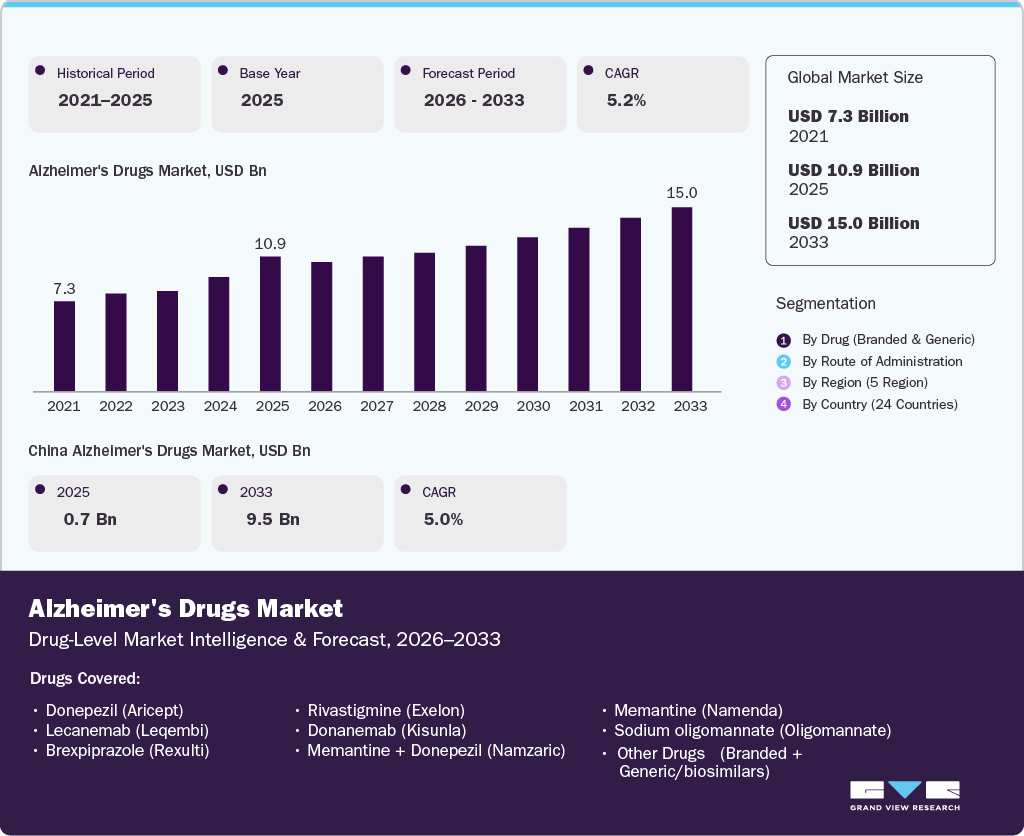The width and height of the screenshot is (1024, 836).
Task: Click the Grand View Research logo
Action: tap(904, 796)
